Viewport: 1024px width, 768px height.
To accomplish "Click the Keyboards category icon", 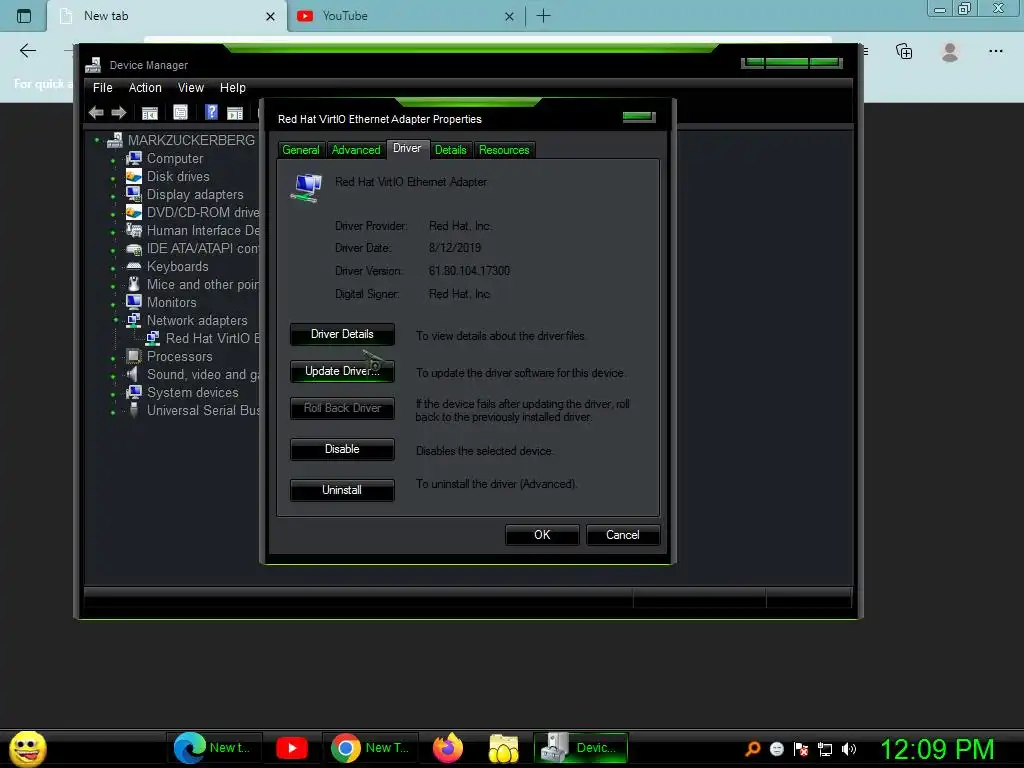I will tap(134, 266).
